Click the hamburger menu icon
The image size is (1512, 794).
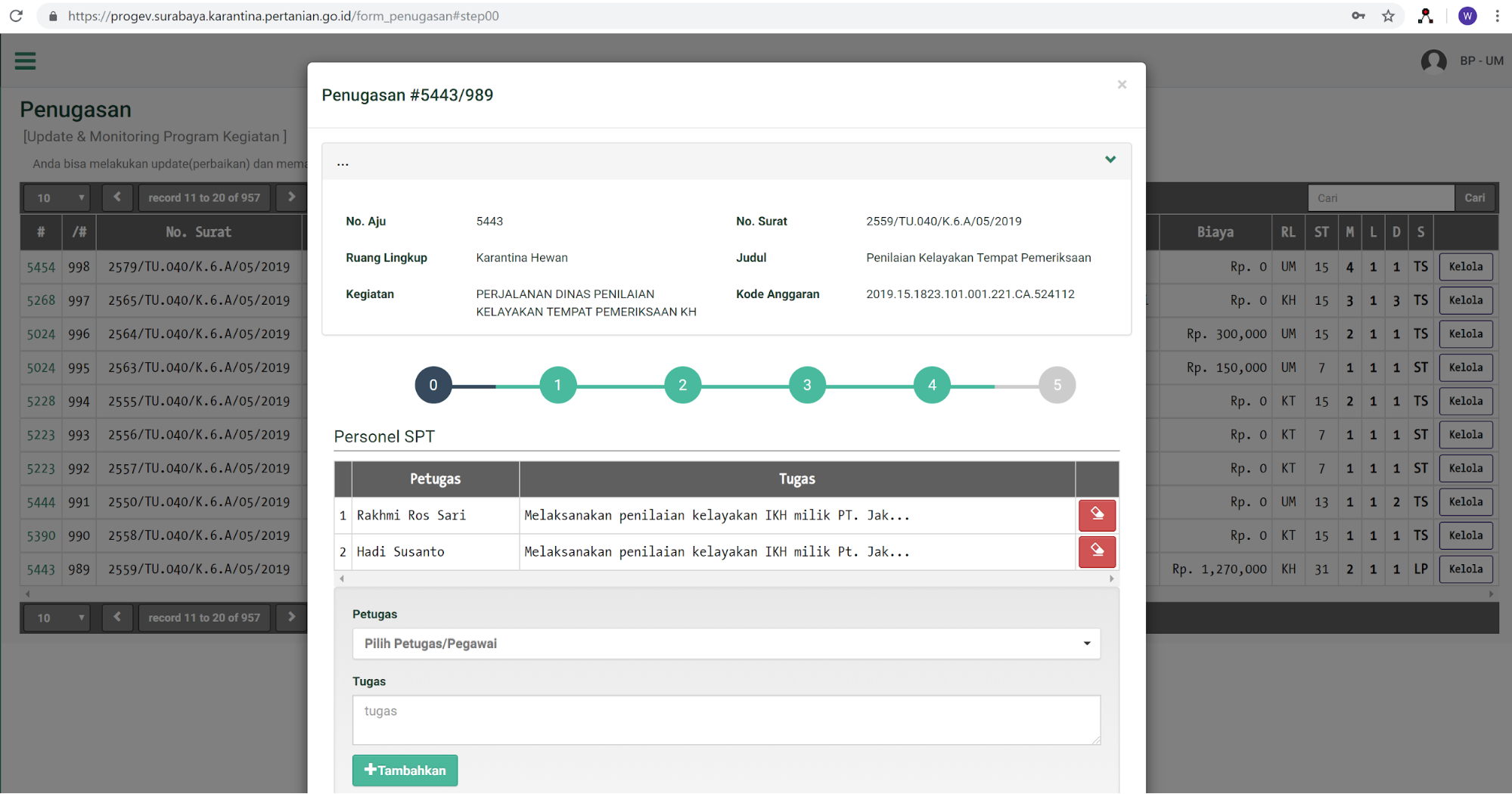click(25, 61)
